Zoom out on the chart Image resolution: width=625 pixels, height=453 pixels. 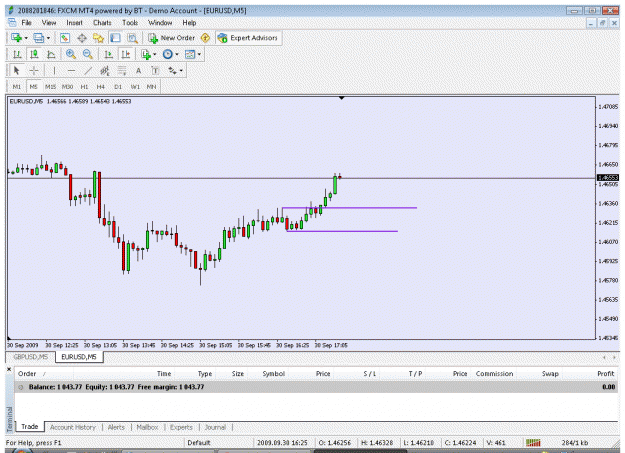[x=88, y=54]
